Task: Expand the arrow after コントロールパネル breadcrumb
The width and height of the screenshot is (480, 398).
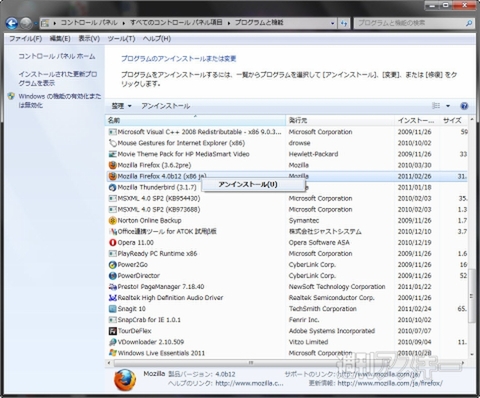Action: 123,23
